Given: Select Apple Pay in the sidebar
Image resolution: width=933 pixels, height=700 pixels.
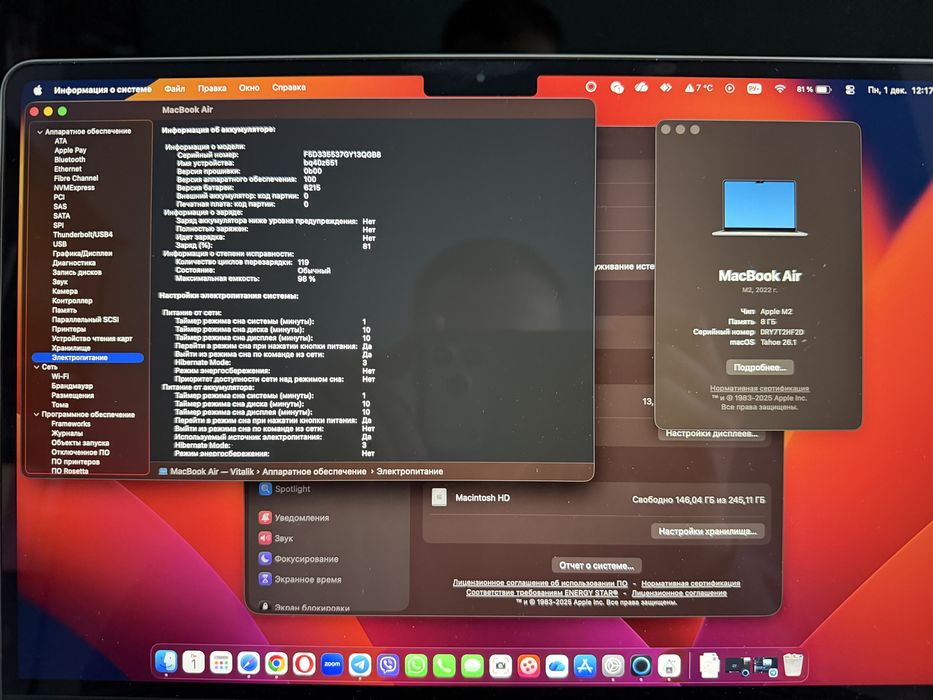Looking at the screenshot, I should coord(70,151).
